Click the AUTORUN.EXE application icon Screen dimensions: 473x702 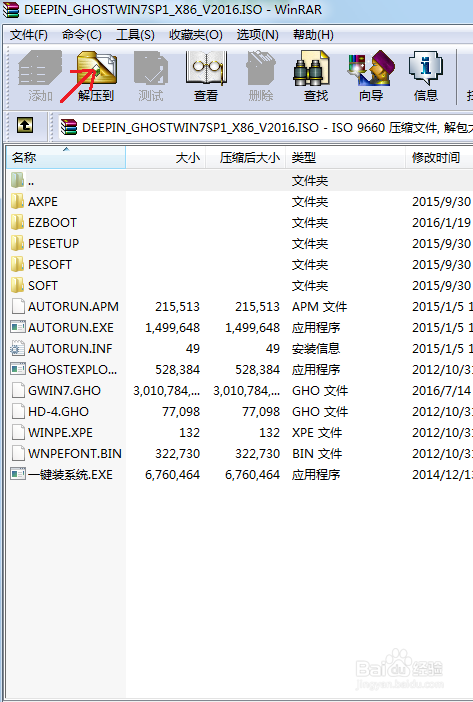coord(18,327)
